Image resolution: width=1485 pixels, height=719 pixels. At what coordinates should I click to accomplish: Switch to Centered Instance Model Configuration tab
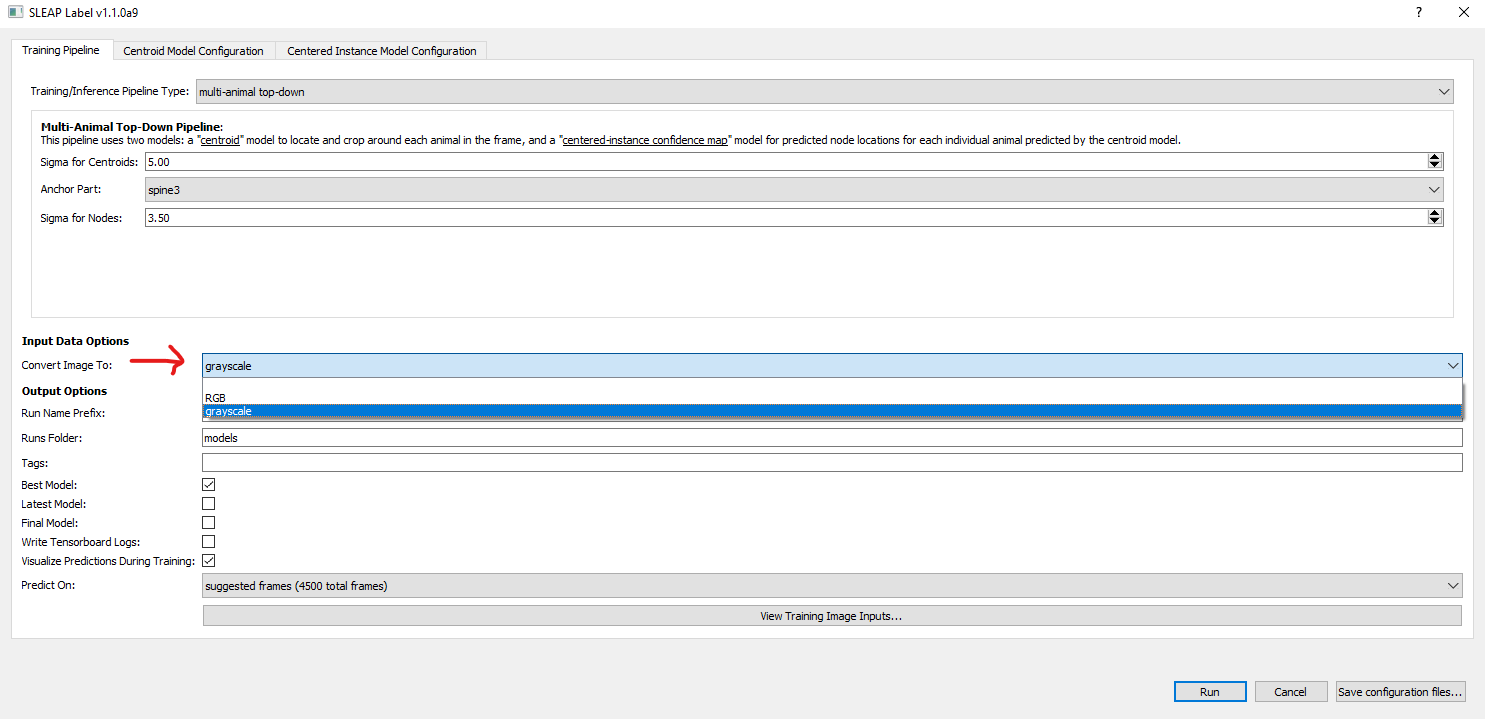click(380, 50)
